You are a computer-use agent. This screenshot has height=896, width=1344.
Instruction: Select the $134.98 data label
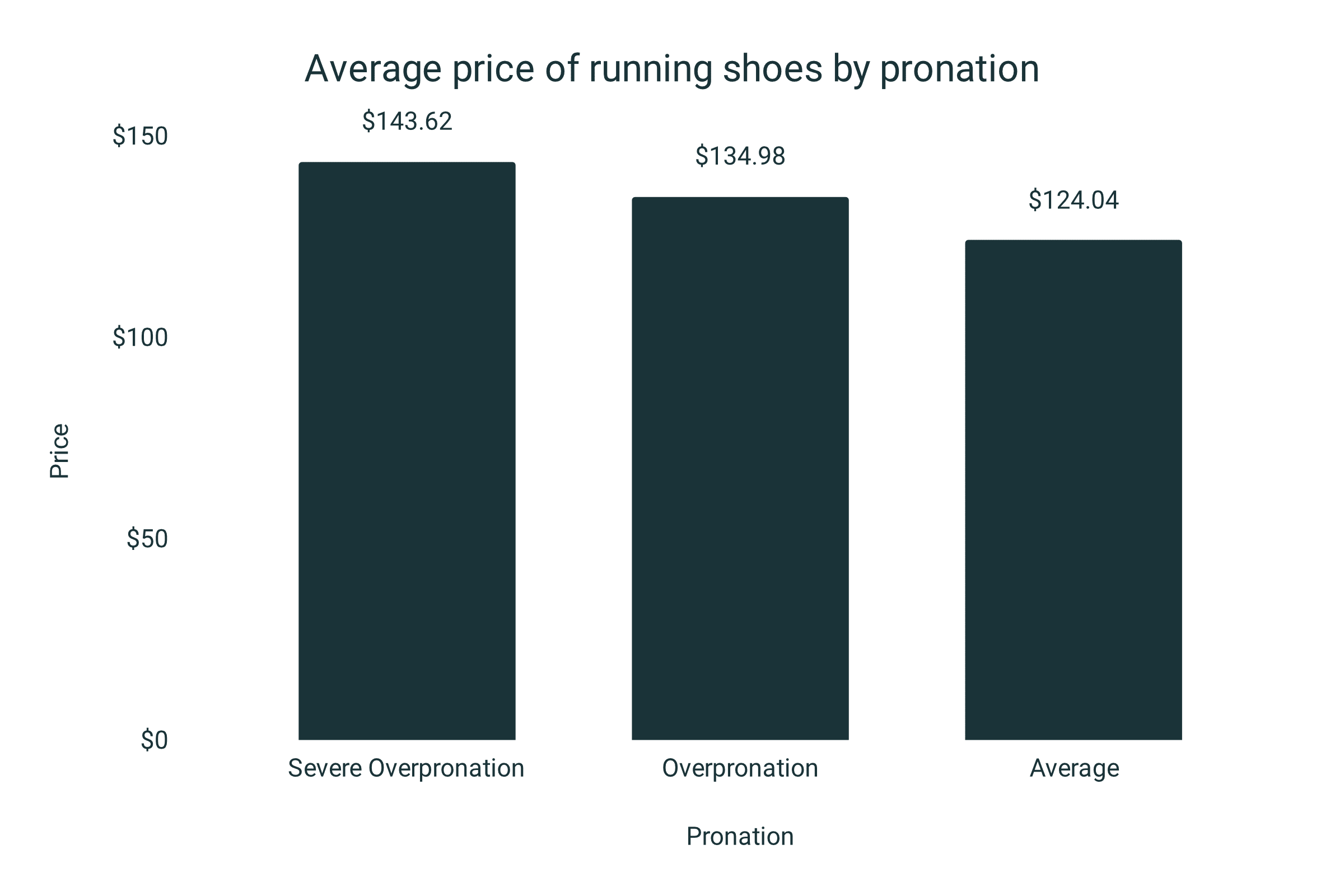(740, 156)
